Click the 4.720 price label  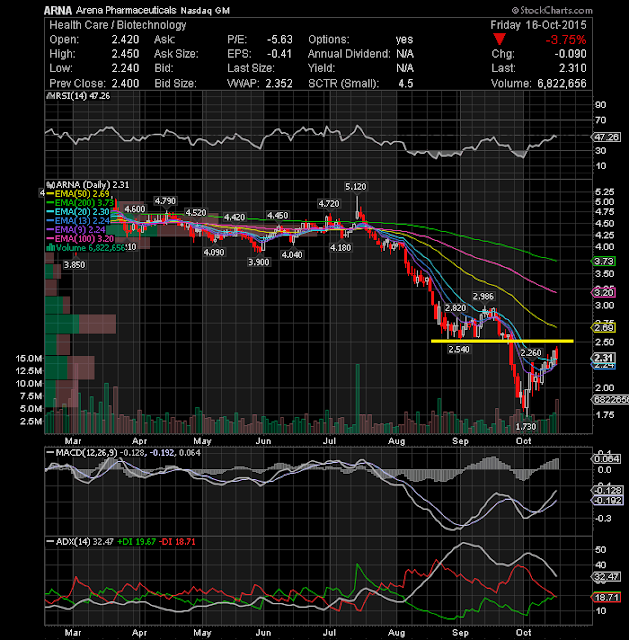pos(329,203)
